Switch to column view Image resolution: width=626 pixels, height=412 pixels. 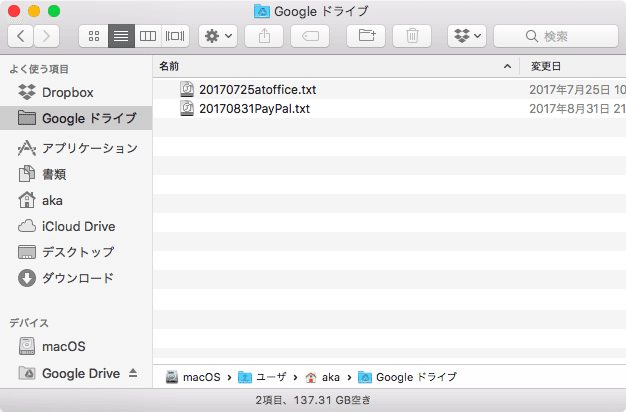coord(148,36)
